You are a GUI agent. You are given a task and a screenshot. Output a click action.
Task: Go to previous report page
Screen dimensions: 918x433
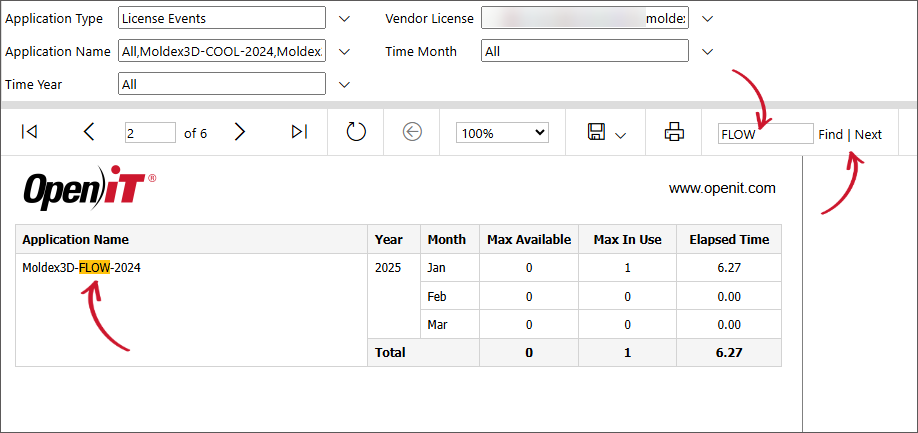tap(89, 132)
